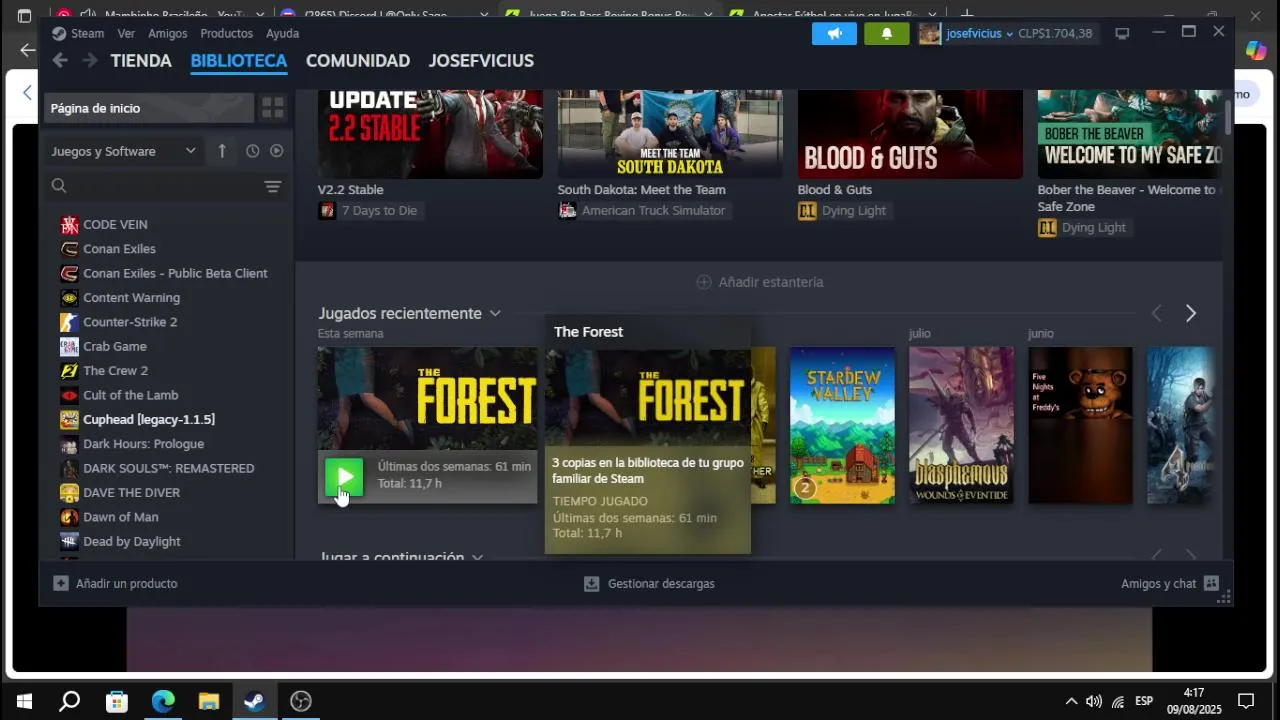Go back with Steam's left arrow
This screenshot has height=720, width=1280.
coord(60,61)
